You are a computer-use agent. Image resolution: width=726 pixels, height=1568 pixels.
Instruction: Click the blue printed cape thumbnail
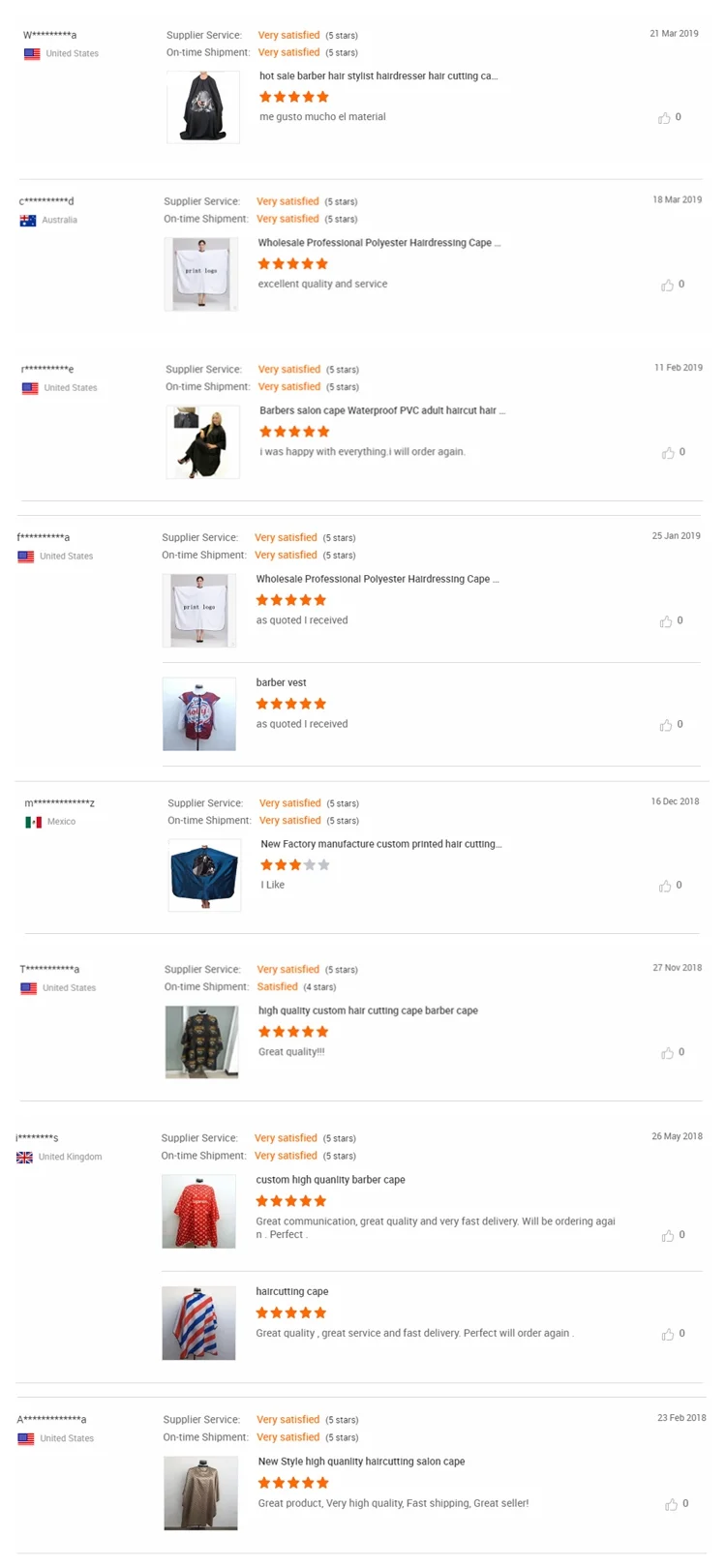pyautogui.click(x=204, y=875)
